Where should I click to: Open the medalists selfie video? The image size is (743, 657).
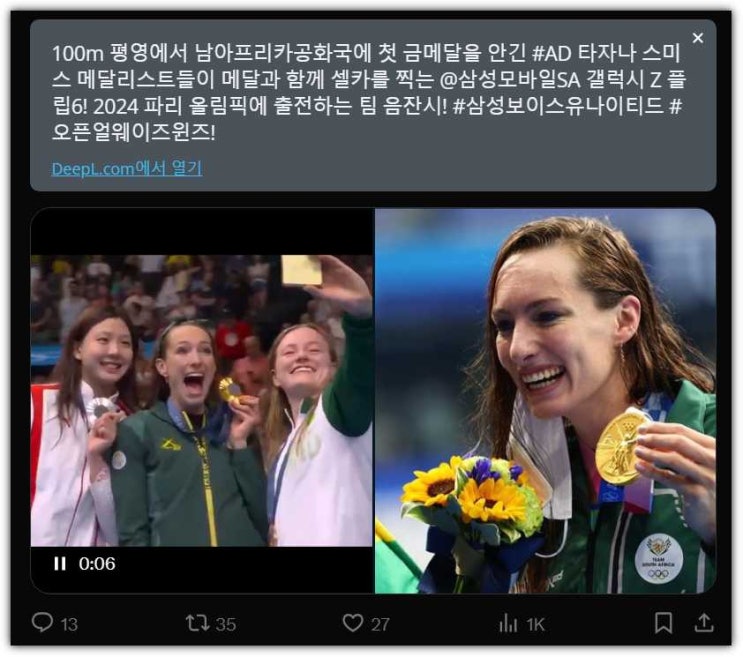coord(202,400)
